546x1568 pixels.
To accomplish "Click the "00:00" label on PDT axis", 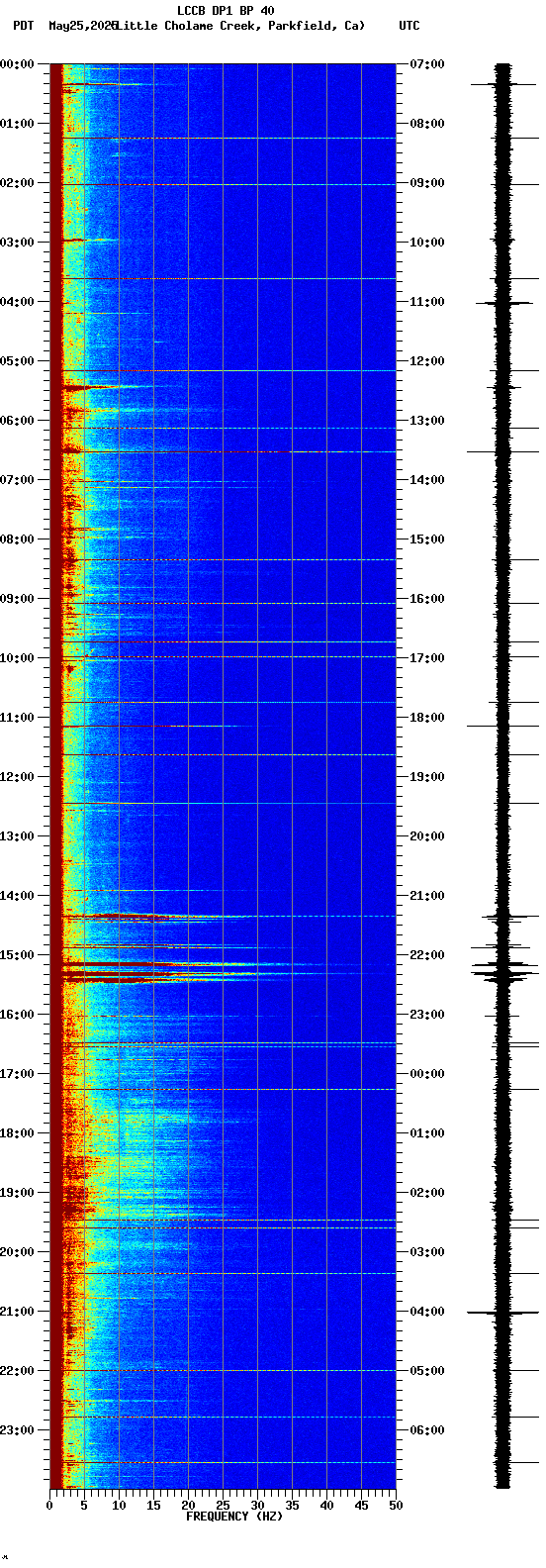I will coord(17,64).
